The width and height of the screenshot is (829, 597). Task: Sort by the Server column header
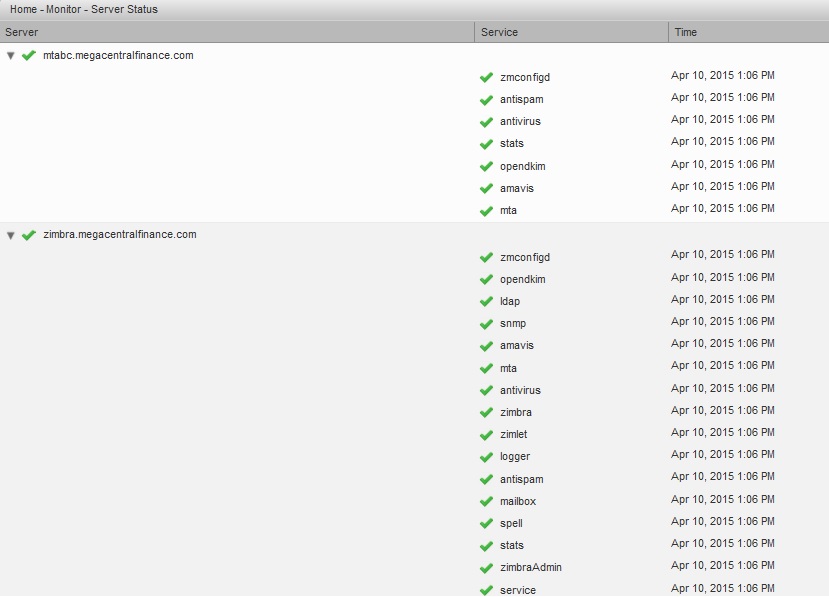pyautogui.click(x=237, y=32)
